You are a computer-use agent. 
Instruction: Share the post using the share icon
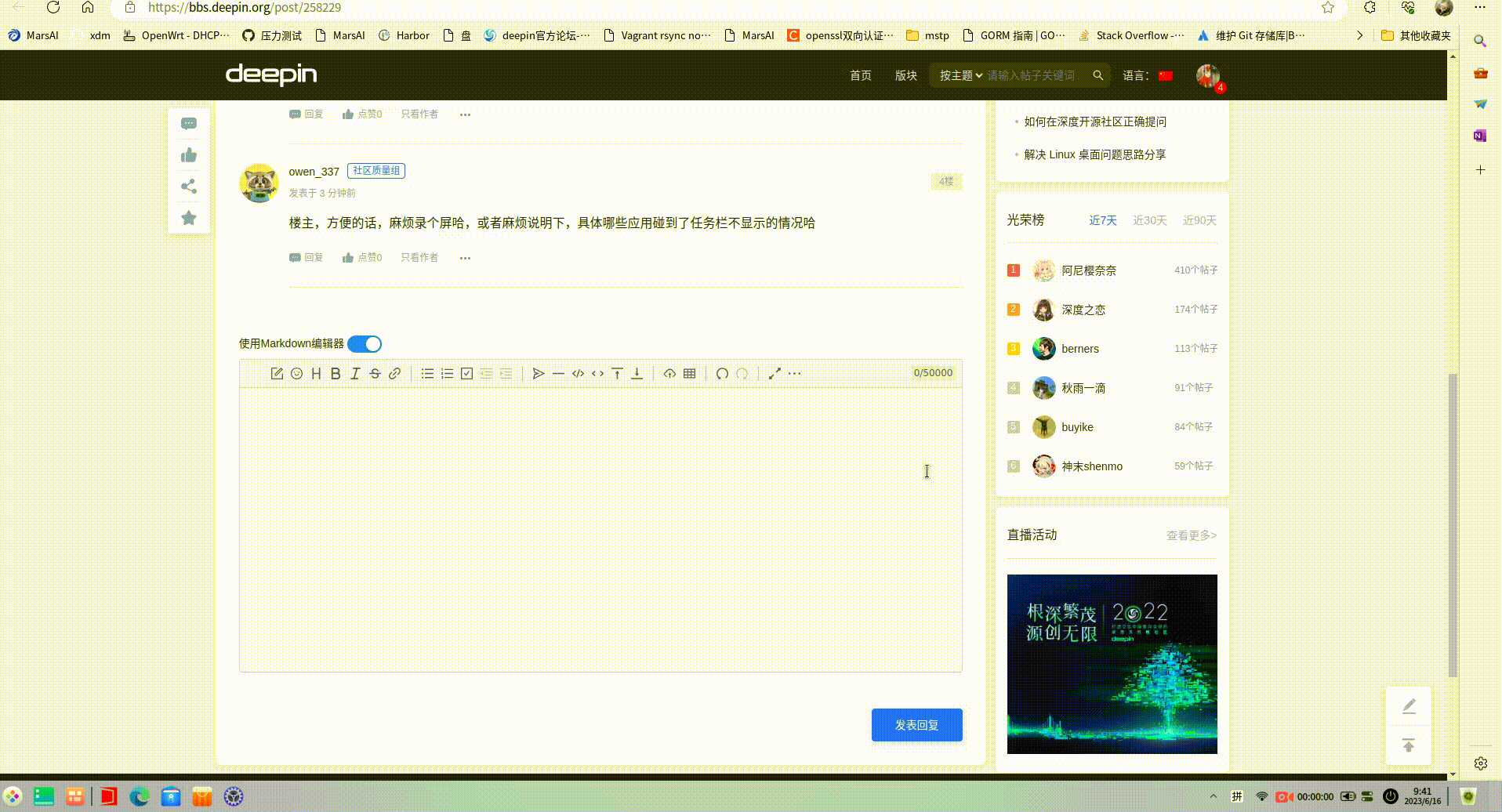point(188,187)
